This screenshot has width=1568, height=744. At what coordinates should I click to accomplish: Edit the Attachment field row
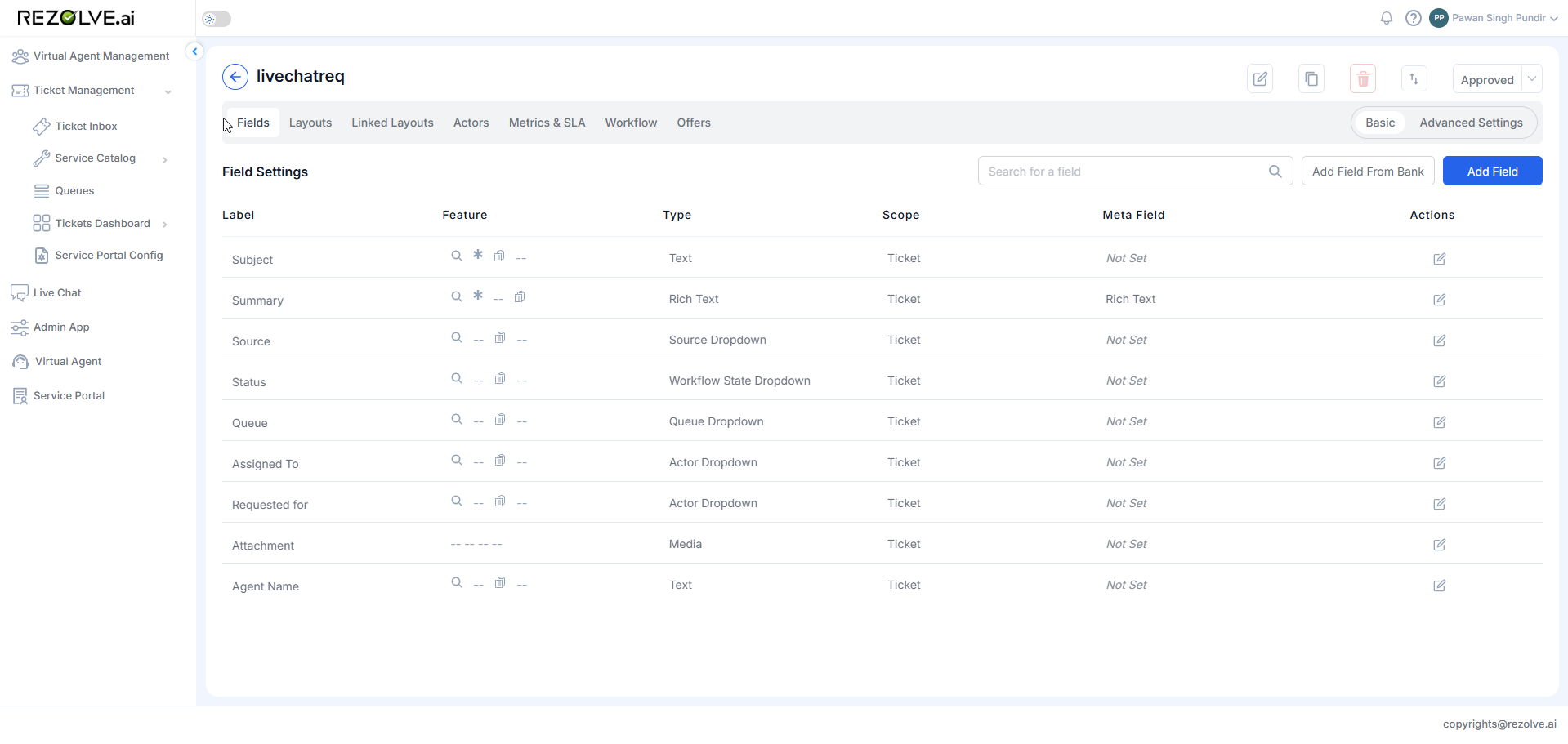point(1440,545)
